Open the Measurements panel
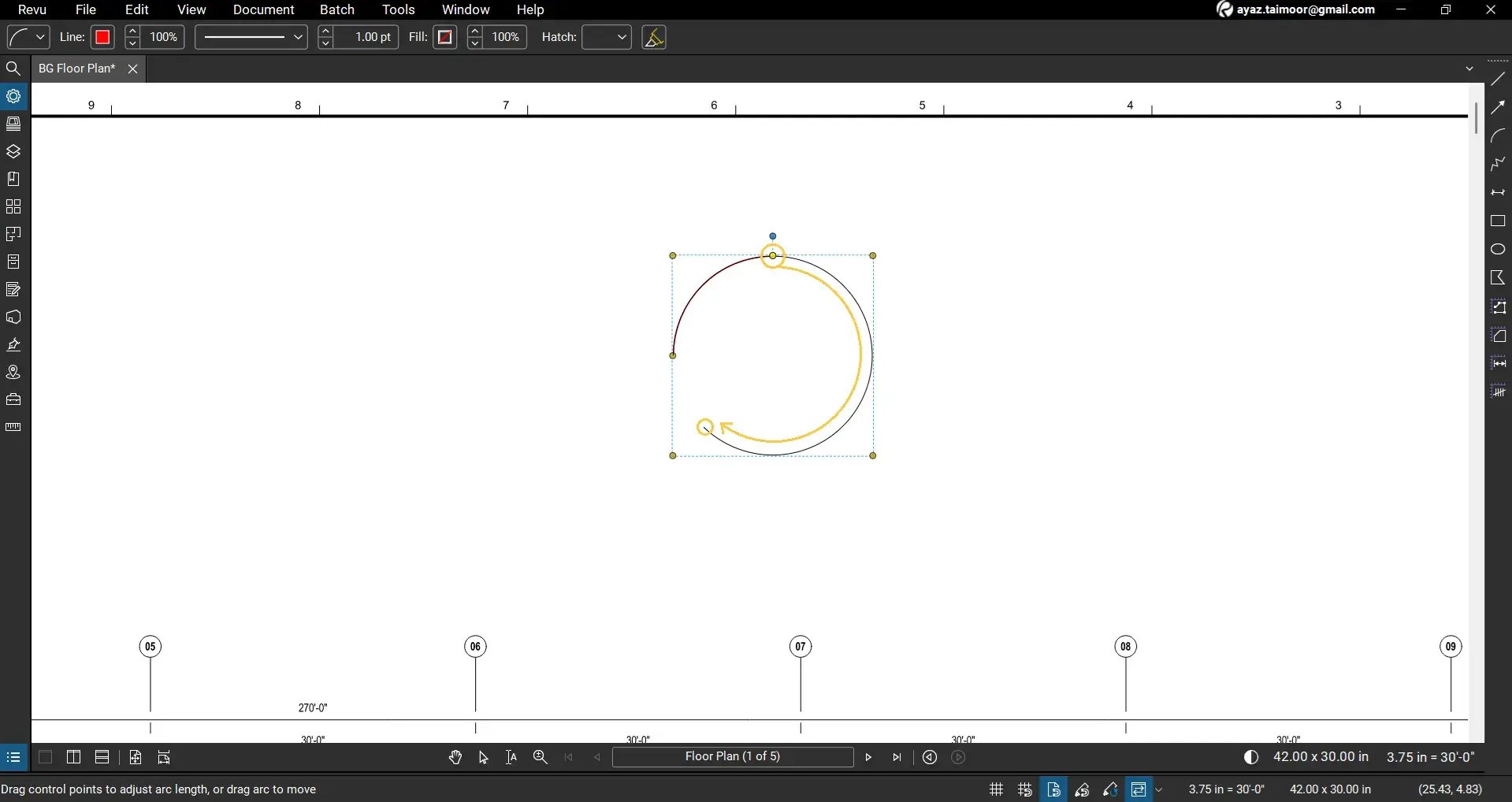The image size is (1512, 802). (x=13, y=425)
